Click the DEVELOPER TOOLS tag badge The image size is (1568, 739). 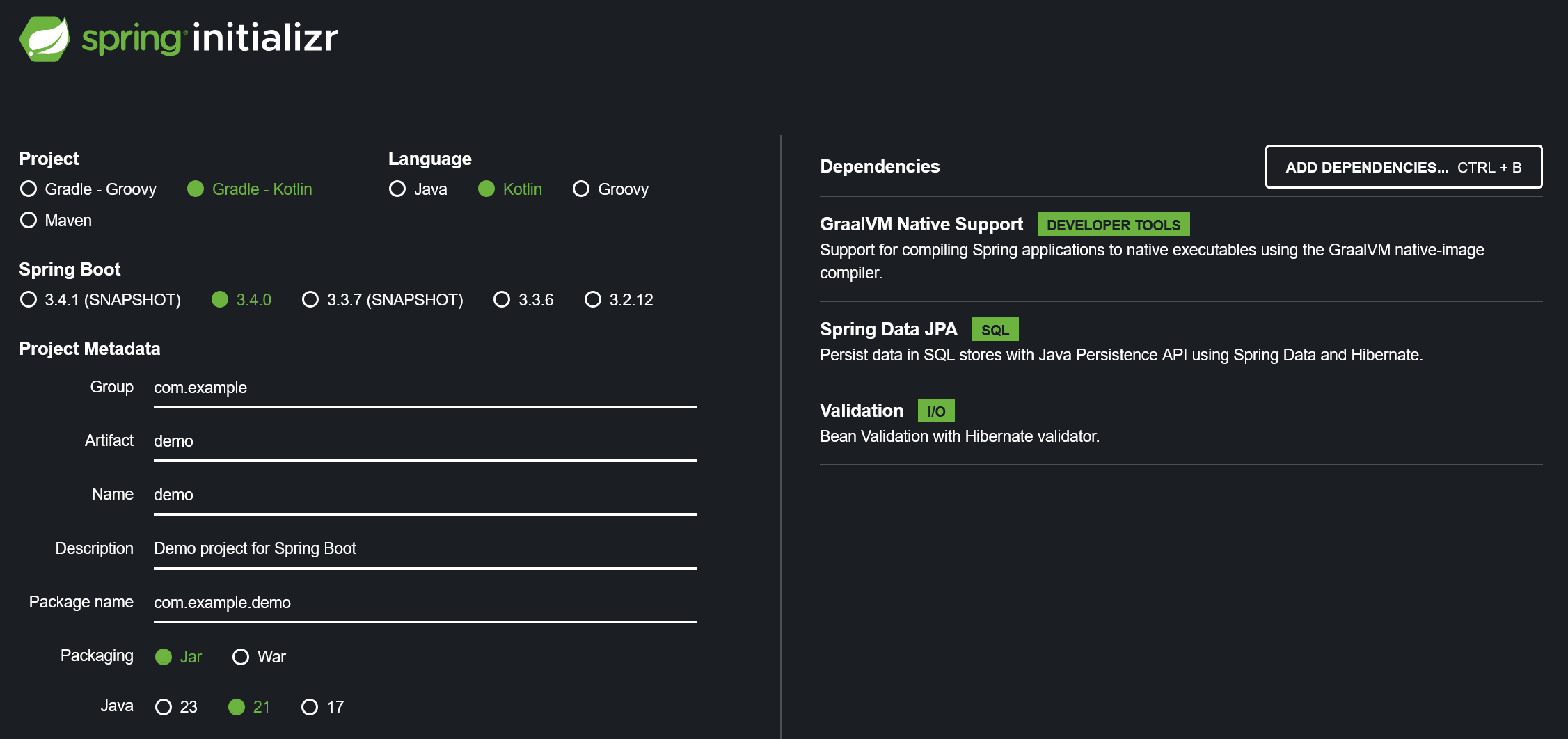(x=1113, y=225)
